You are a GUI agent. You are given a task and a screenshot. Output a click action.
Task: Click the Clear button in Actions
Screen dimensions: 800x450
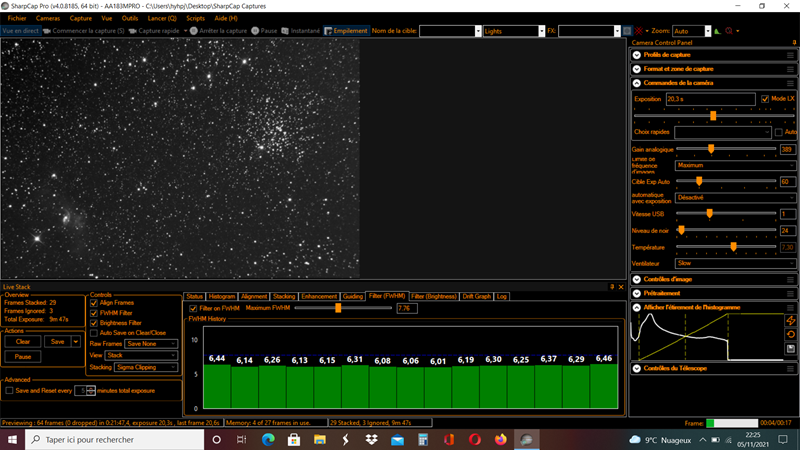tap(23, 341)
